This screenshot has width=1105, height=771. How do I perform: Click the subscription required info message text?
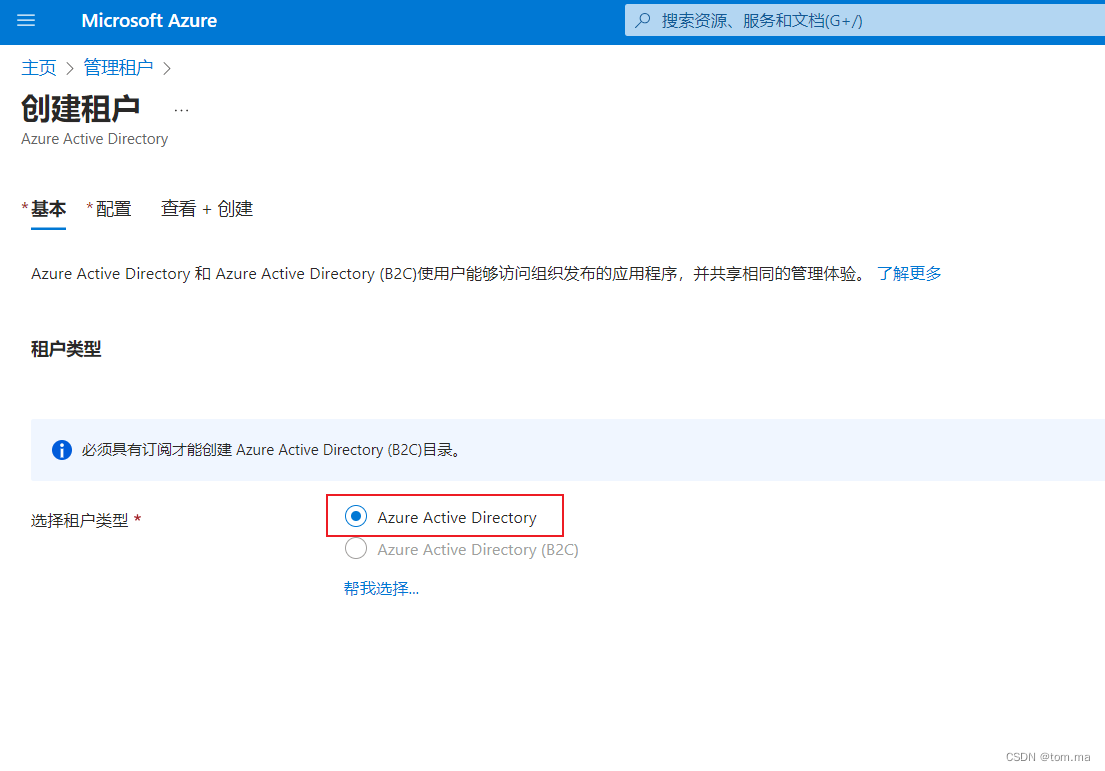click(273, 450)
